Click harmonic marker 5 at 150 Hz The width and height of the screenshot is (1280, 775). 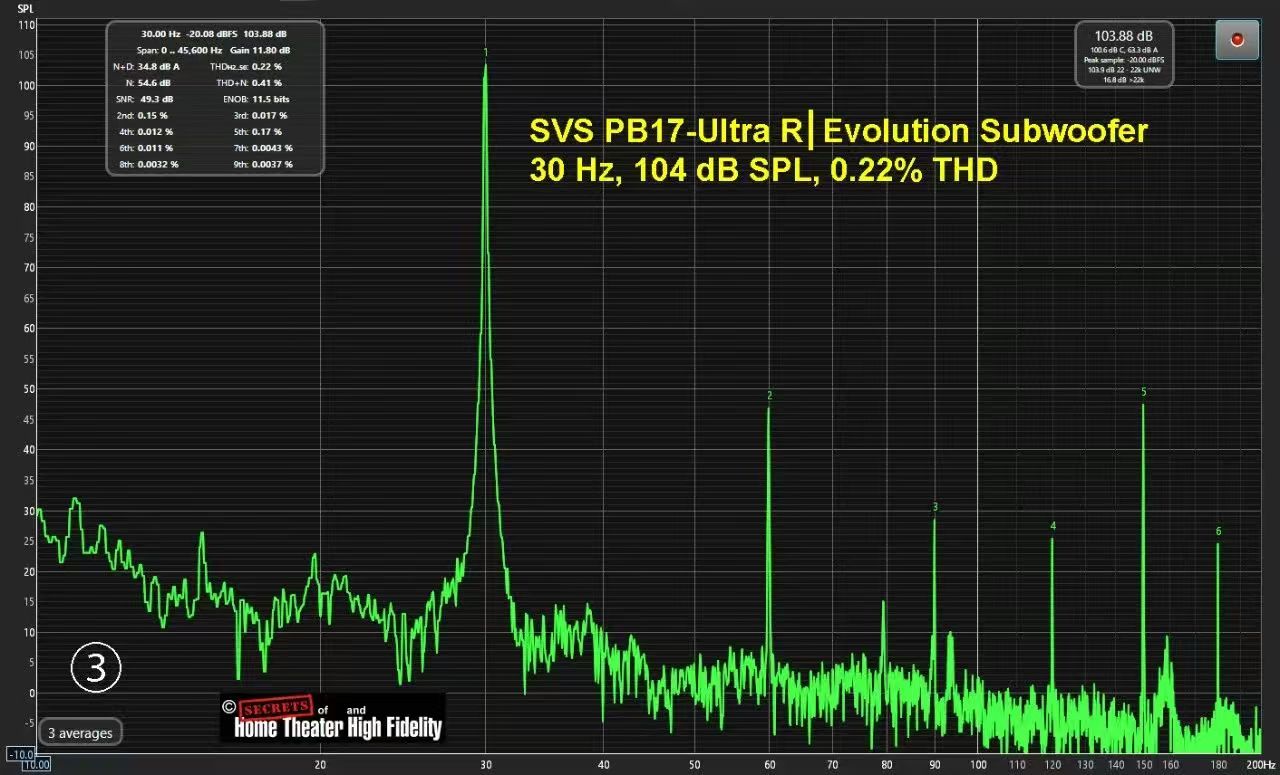point(1143,392)
